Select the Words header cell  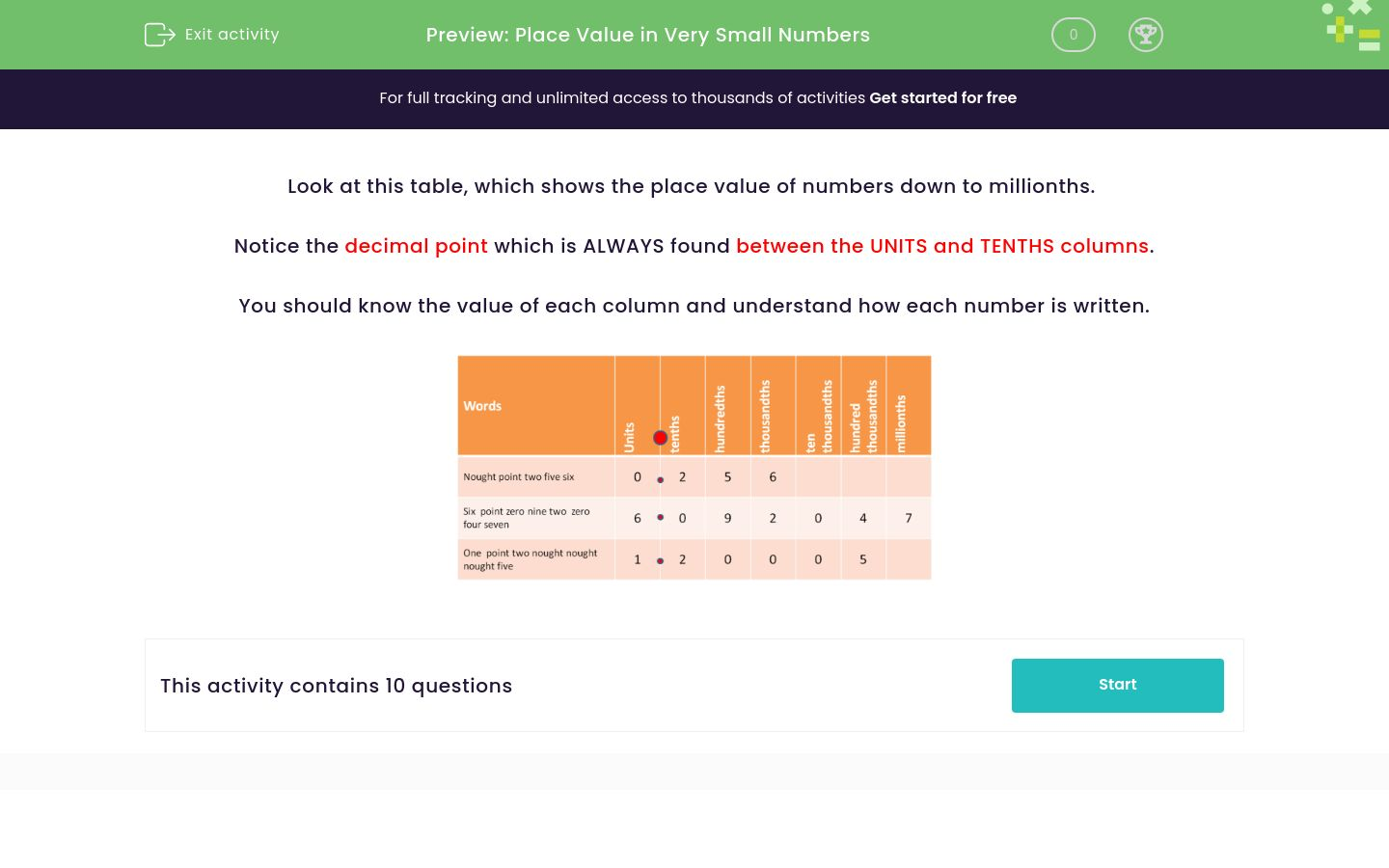coord(482,405)
